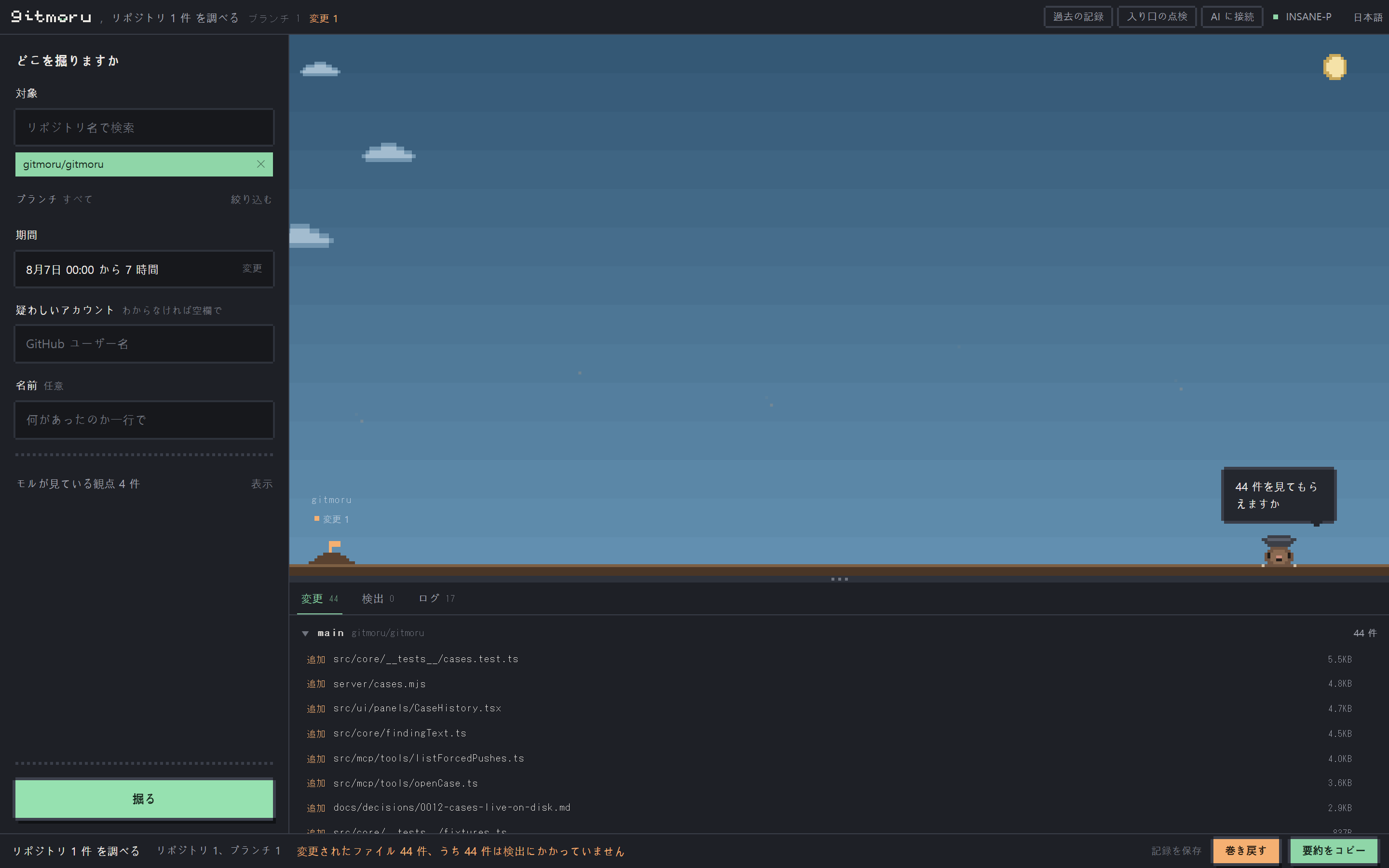Open file src/core/findingText.ts

click(x=399, y=733)
